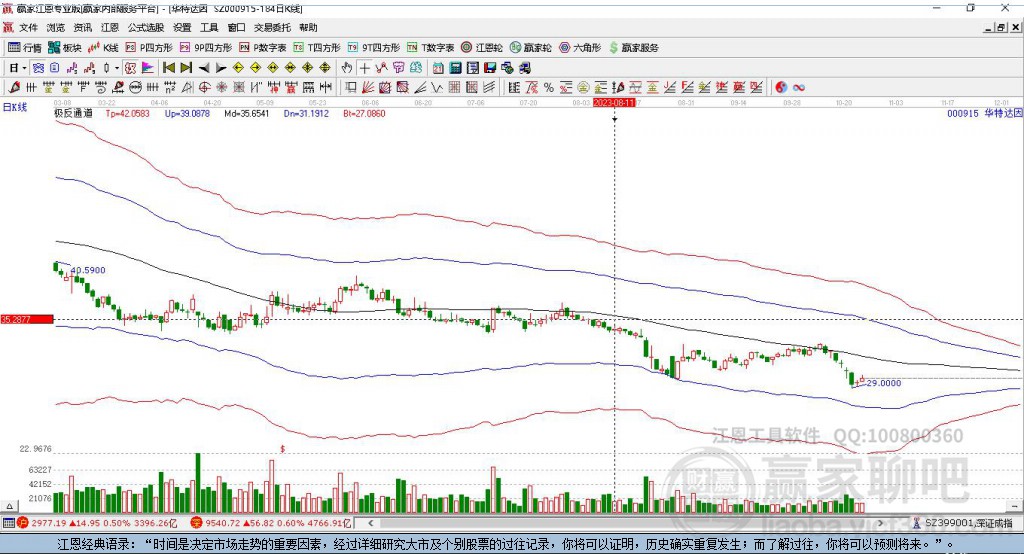
Task: Open the 文件 menu
Action: (29, 27)
